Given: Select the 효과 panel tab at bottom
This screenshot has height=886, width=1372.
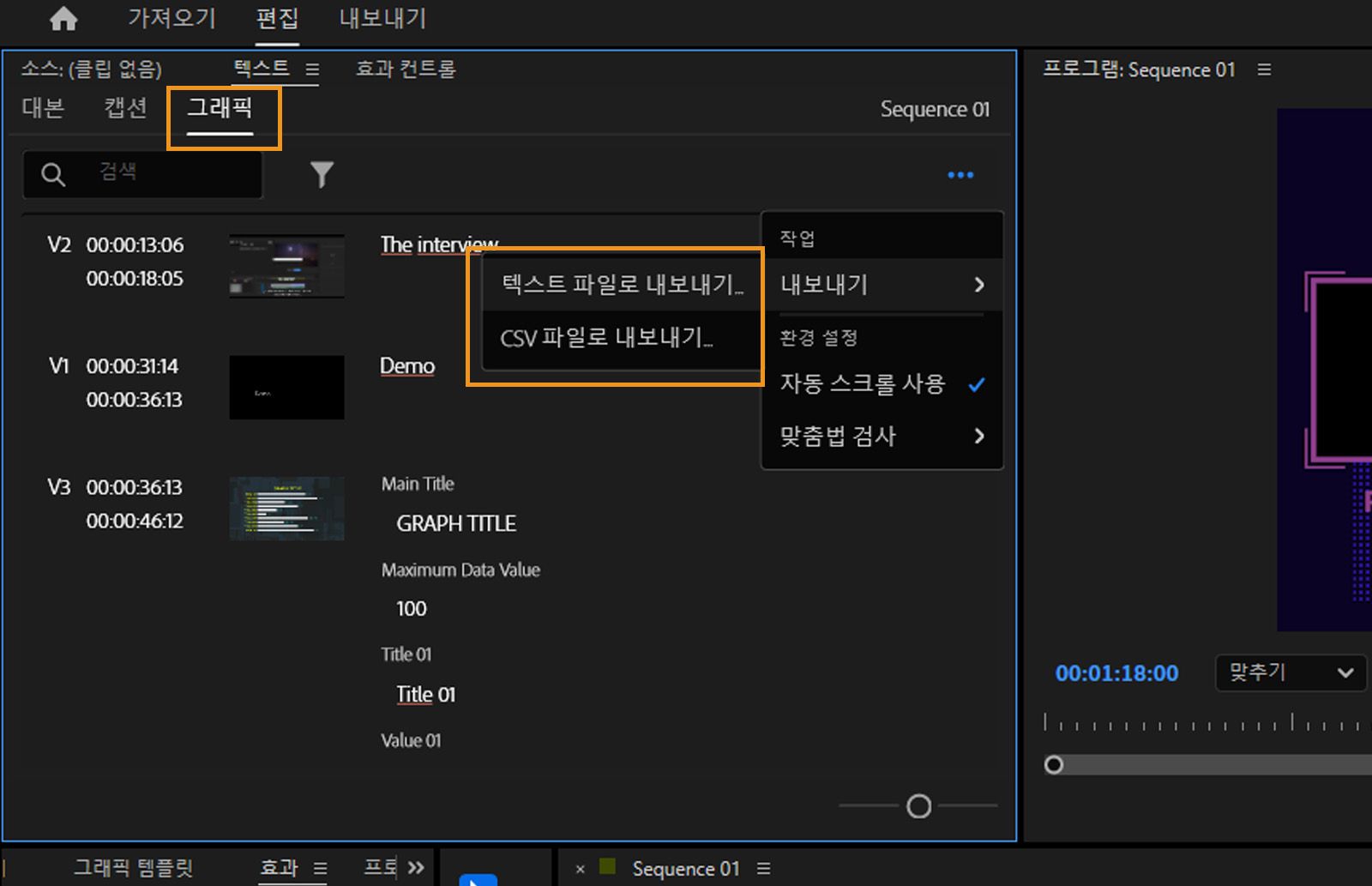Looking at the screenshot, I should click(279, 868).
